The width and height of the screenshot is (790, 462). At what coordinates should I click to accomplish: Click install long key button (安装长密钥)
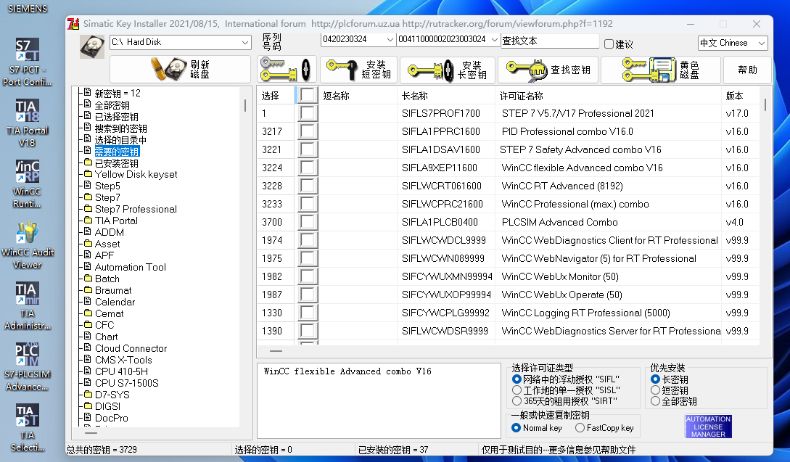click(x=448, y=70)
